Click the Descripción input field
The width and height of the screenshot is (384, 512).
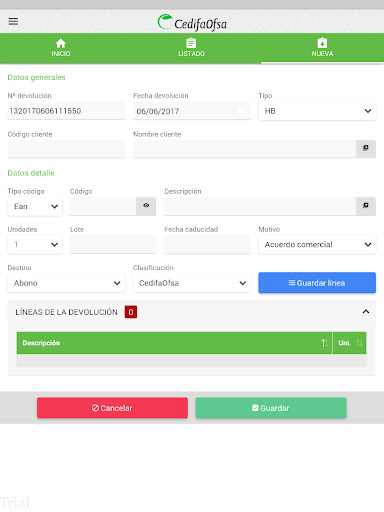point(260,206)
